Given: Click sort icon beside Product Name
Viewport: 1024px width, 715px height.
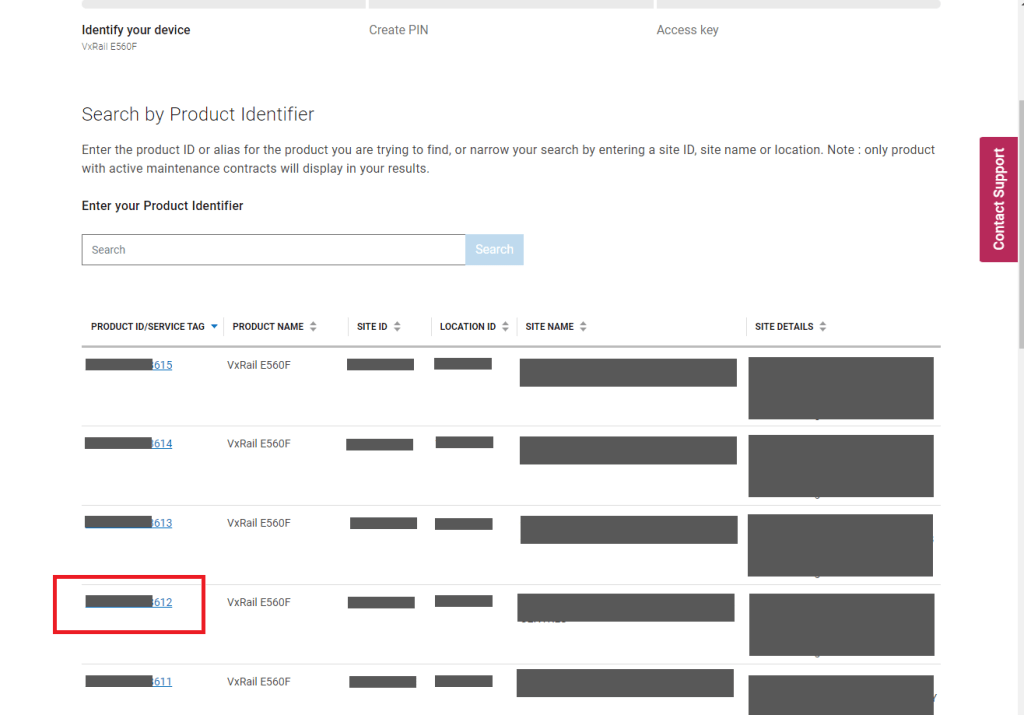Looking at the screenshot, I should [313, 327].
